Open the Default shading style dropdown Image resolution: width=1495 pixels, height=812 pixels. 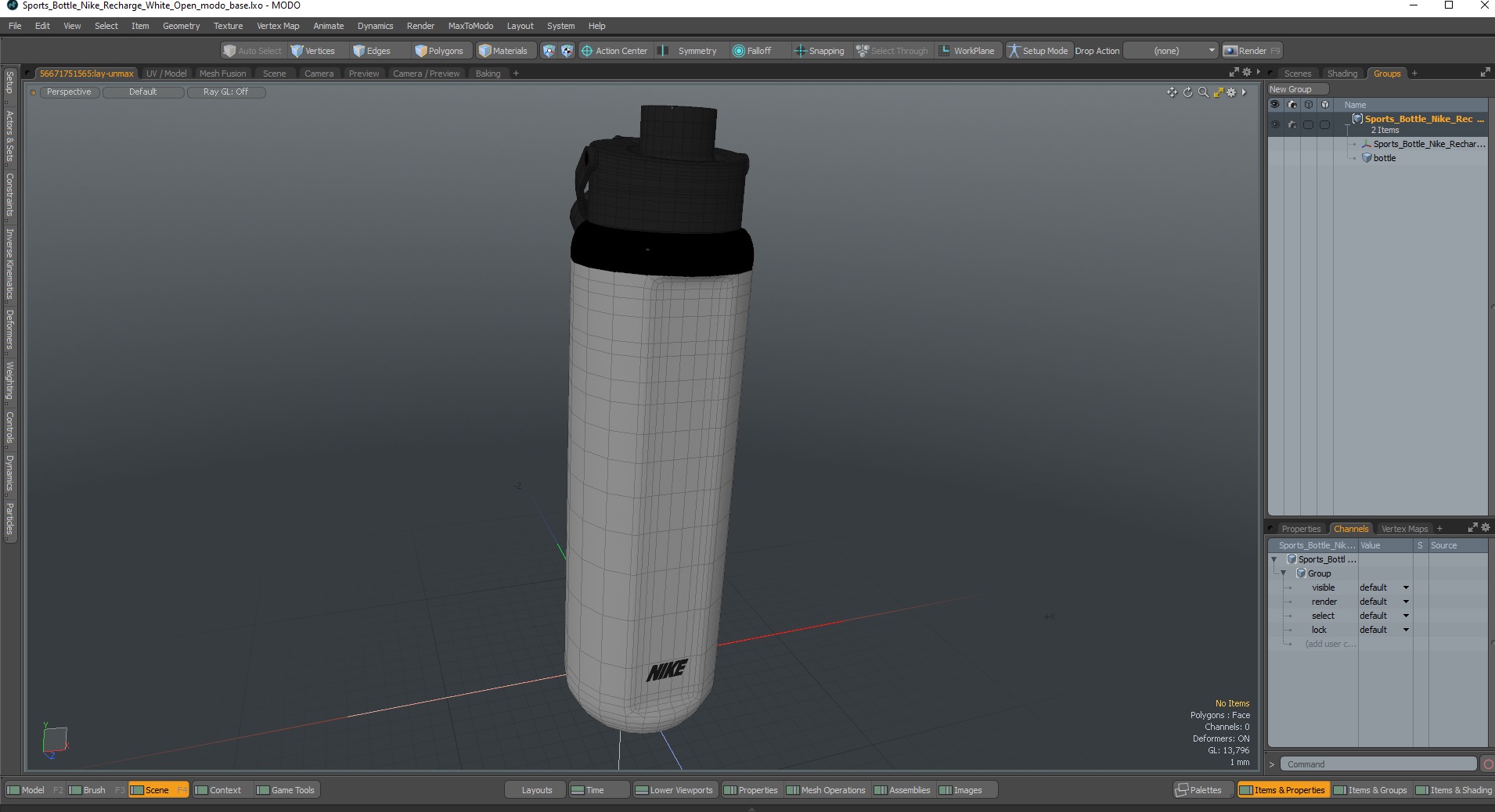point(143,92)
